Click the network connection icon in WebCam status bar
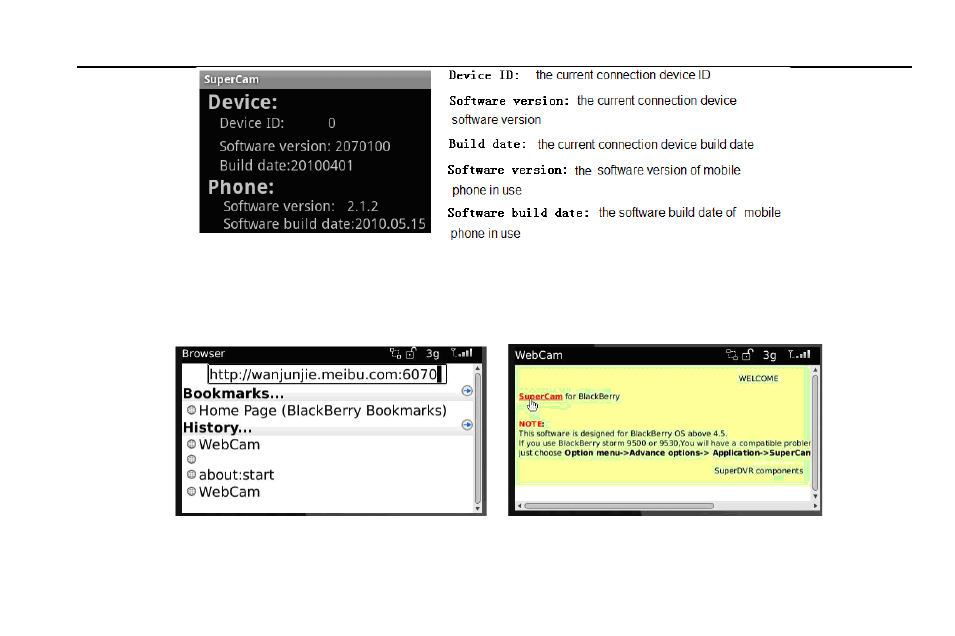This screenshot has height=636, width=955. [x=732, y=355]
